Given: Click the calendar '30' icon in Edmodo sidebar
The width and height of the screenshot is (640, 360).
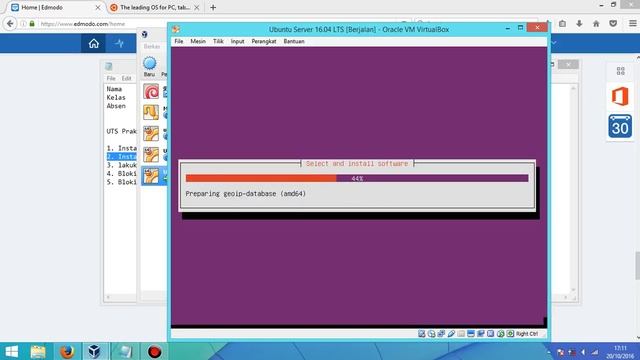Looking at the screenshot, I should coord(620,126).
